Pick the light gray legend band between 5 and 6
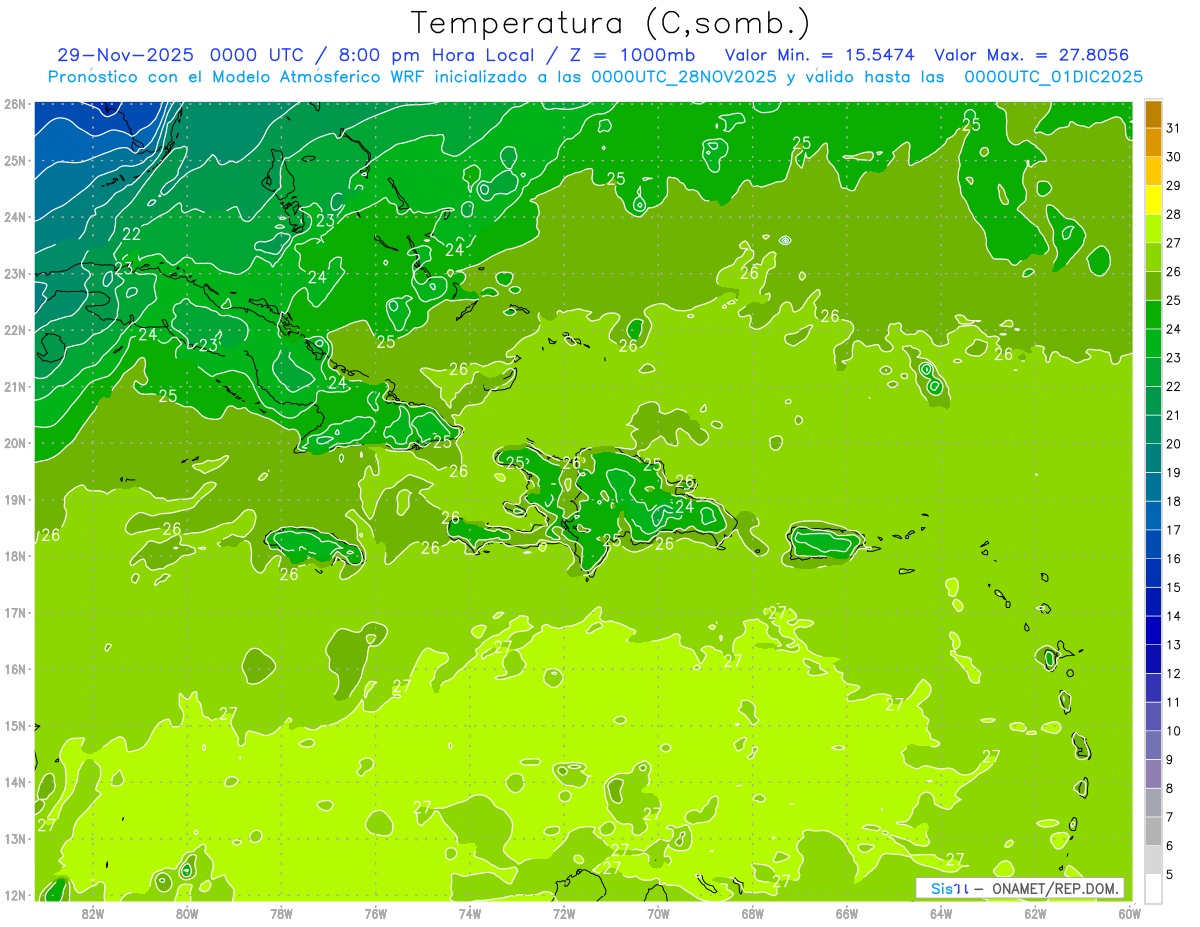 1153,860
